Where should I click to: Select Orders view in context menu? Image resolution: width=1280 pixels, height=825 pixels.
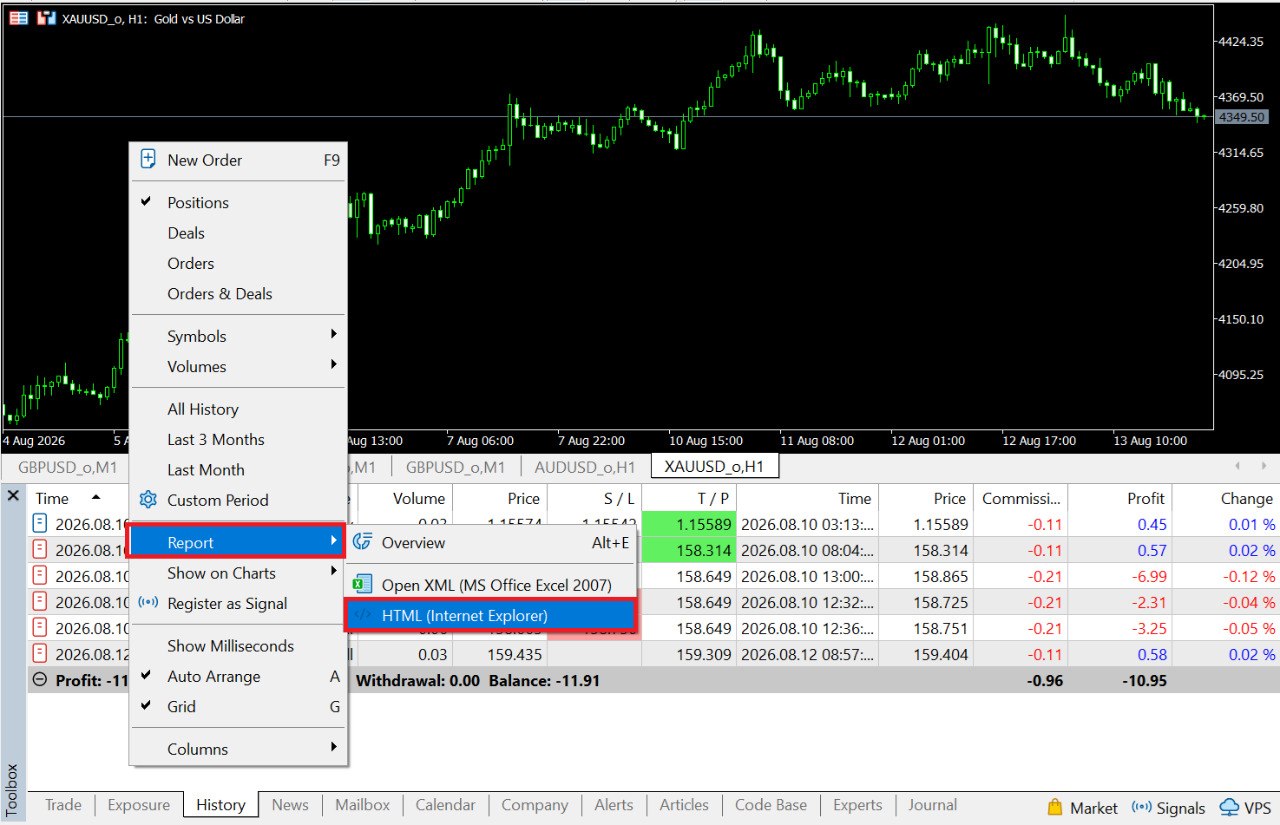click(238, 263)
